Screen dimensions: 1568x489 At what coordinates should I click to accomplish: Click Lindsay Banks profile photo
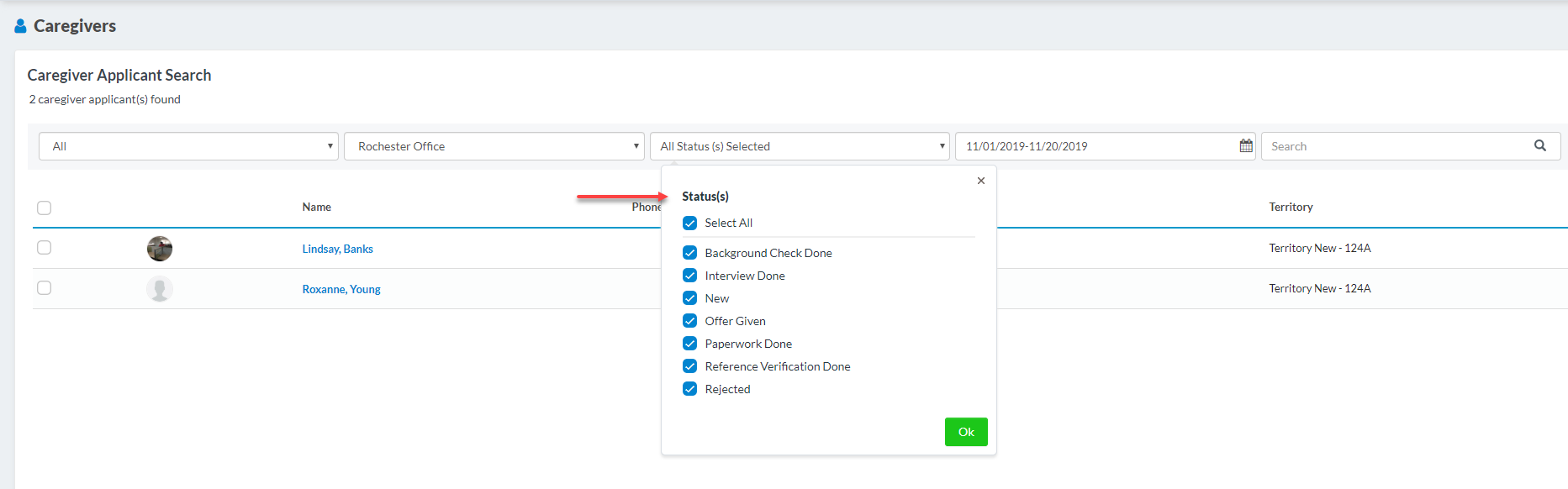click(x=160, y=249)
